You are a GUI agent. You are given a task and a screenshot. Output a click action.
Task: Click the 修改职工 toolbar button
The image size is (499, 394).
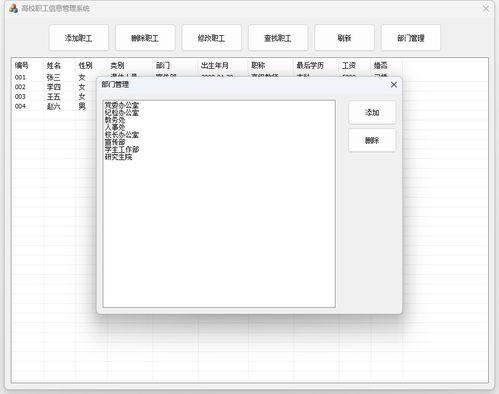click(211, 38)
